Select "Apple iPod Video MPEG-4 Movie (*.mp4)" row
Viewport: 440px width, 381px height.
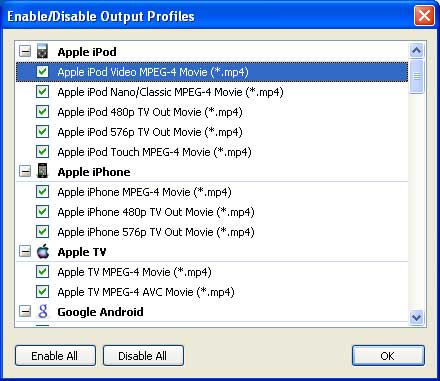tap(212, 72)
